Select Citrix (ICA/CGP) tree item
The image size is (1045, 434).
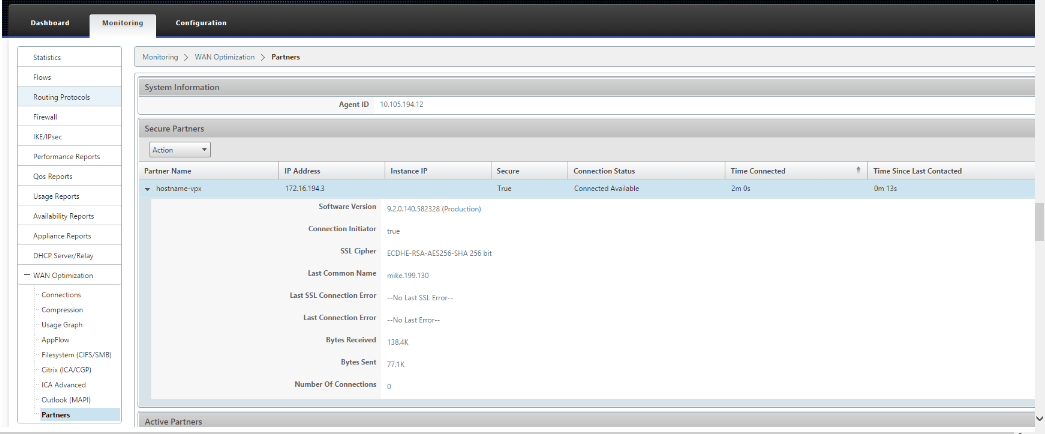pos(65,369)
